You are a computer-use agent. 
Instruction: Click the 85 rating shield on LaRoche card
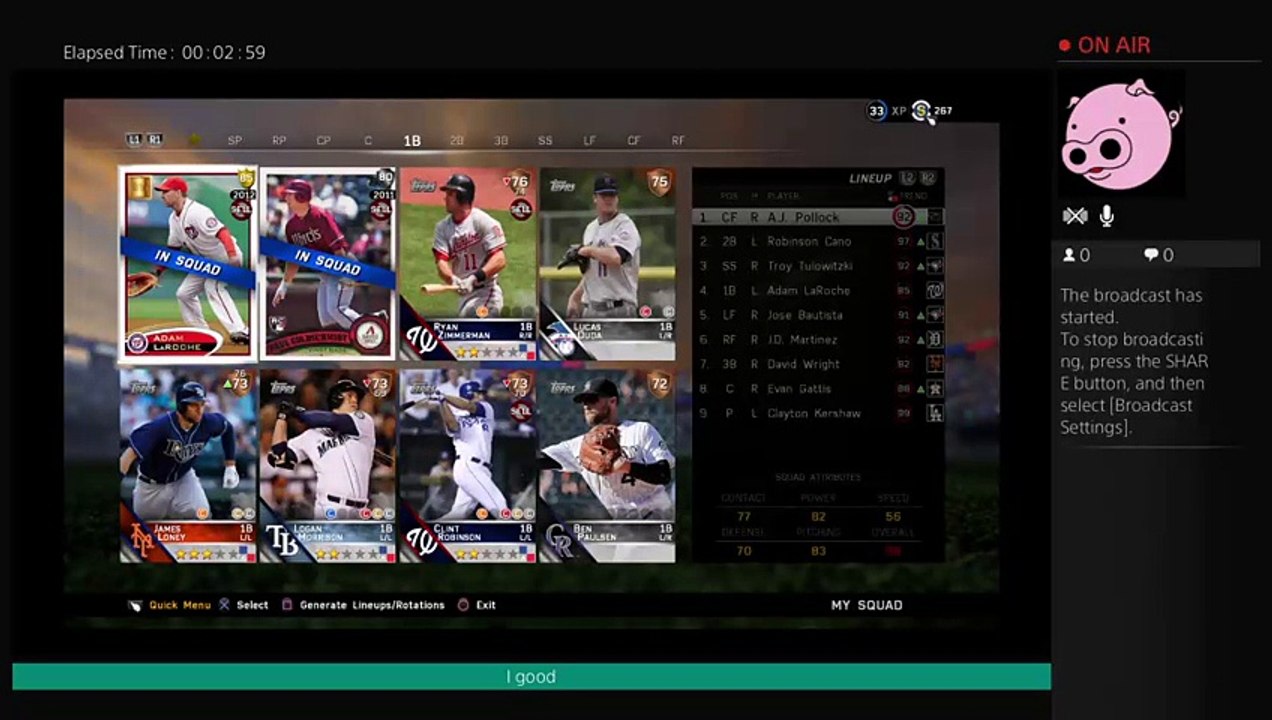pyautogui.click(x=245, y=179)
